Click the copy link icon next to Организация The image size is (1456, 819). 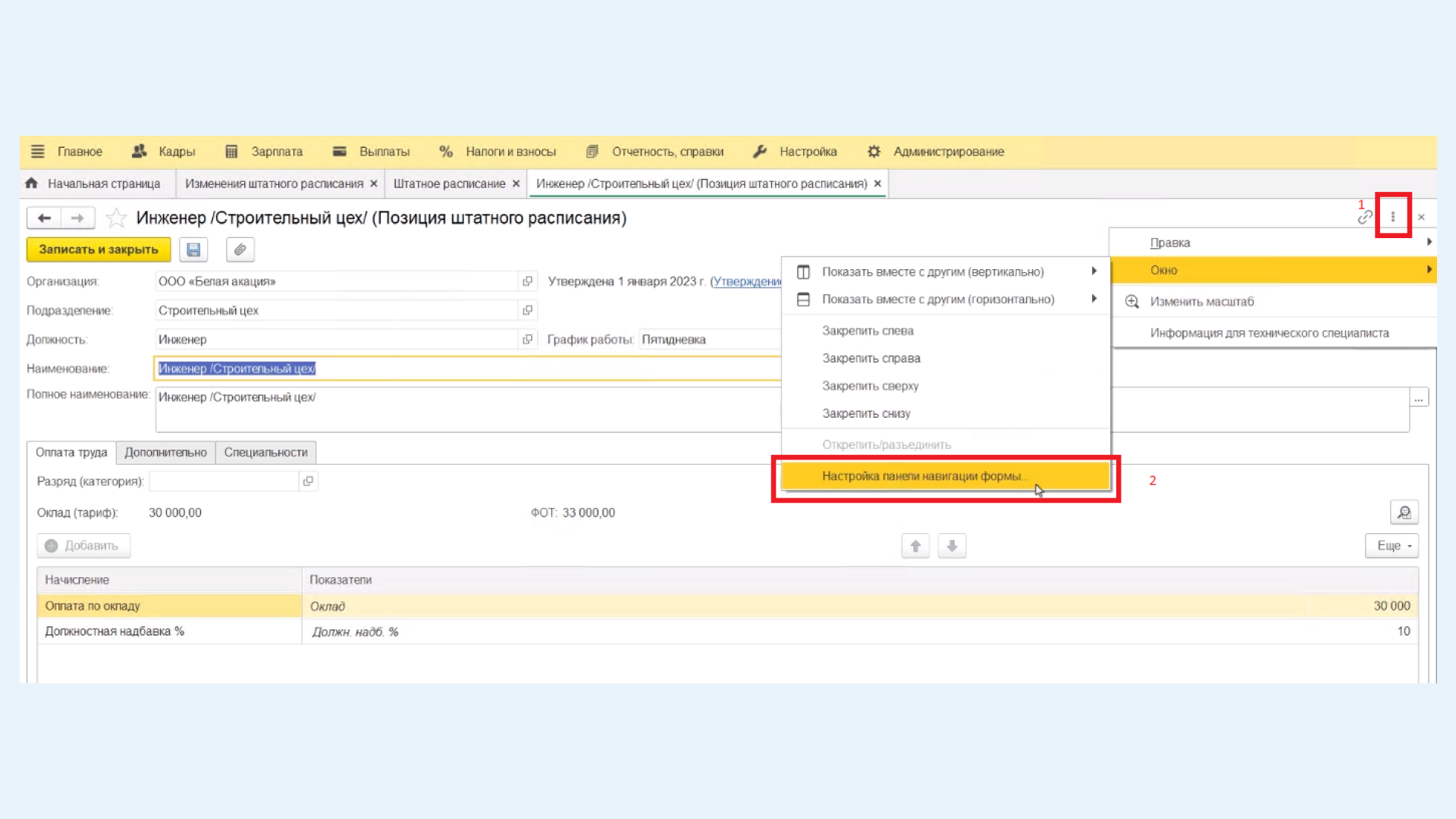click(x=526, y=281)
